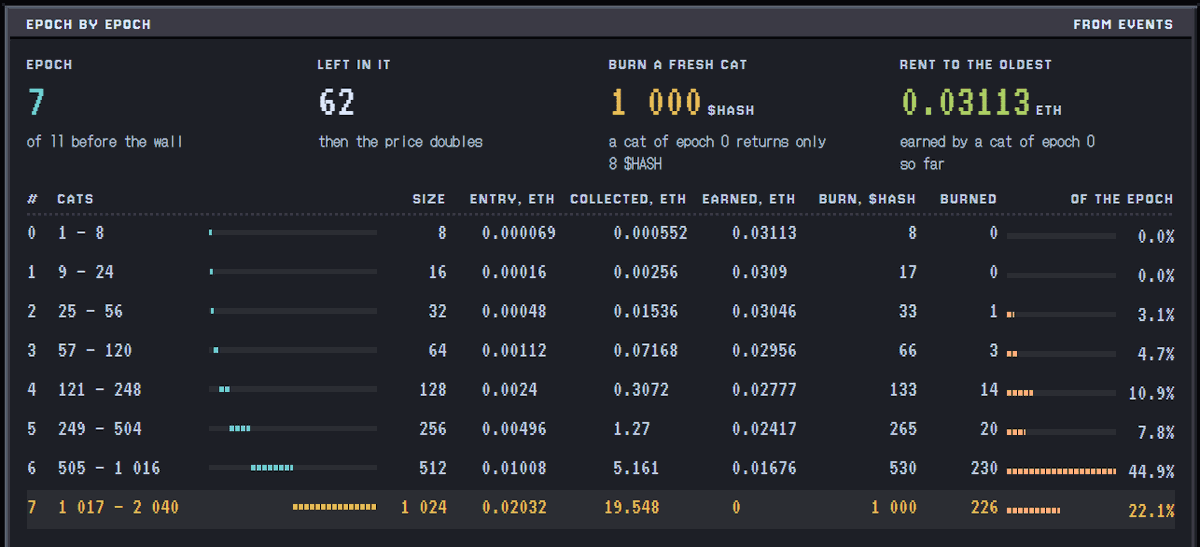Click size value 128 in epoch 4
1200x547 pixels.
(433, 390)
